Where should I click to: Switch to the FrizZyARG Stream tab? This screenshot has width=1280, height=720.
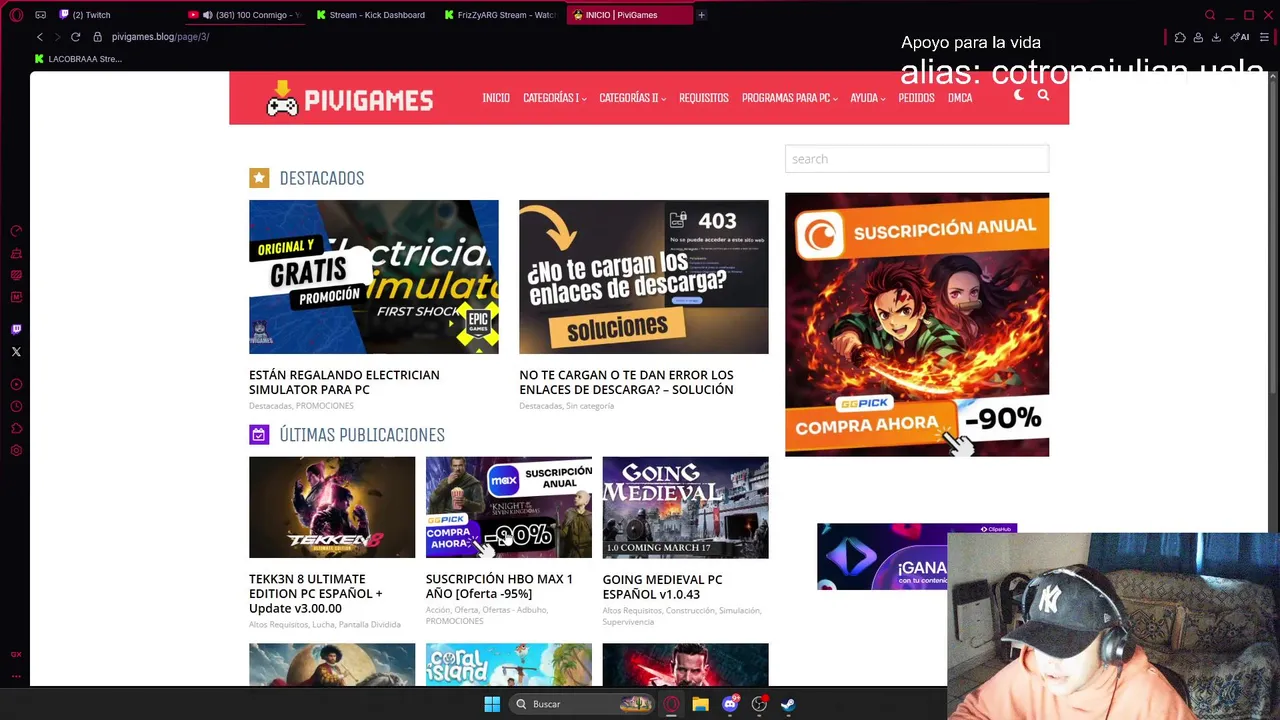pos(498,15)
